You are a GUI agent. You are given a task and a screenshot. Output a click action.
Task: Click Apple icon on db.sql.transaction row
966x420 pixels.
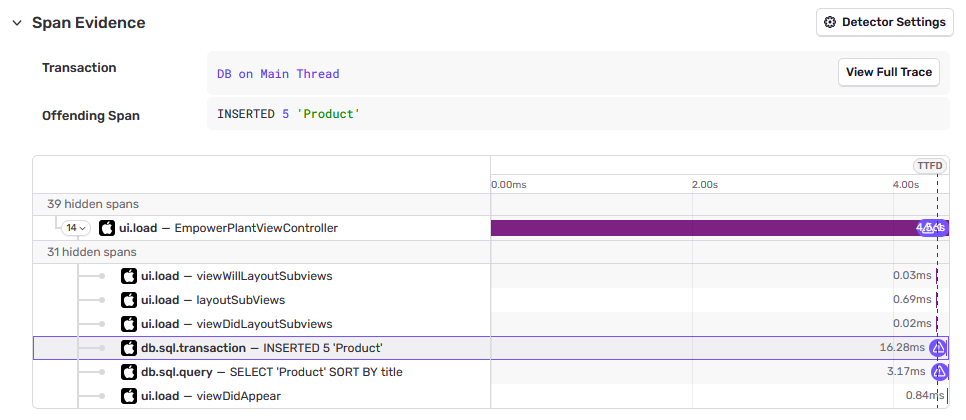129,348
